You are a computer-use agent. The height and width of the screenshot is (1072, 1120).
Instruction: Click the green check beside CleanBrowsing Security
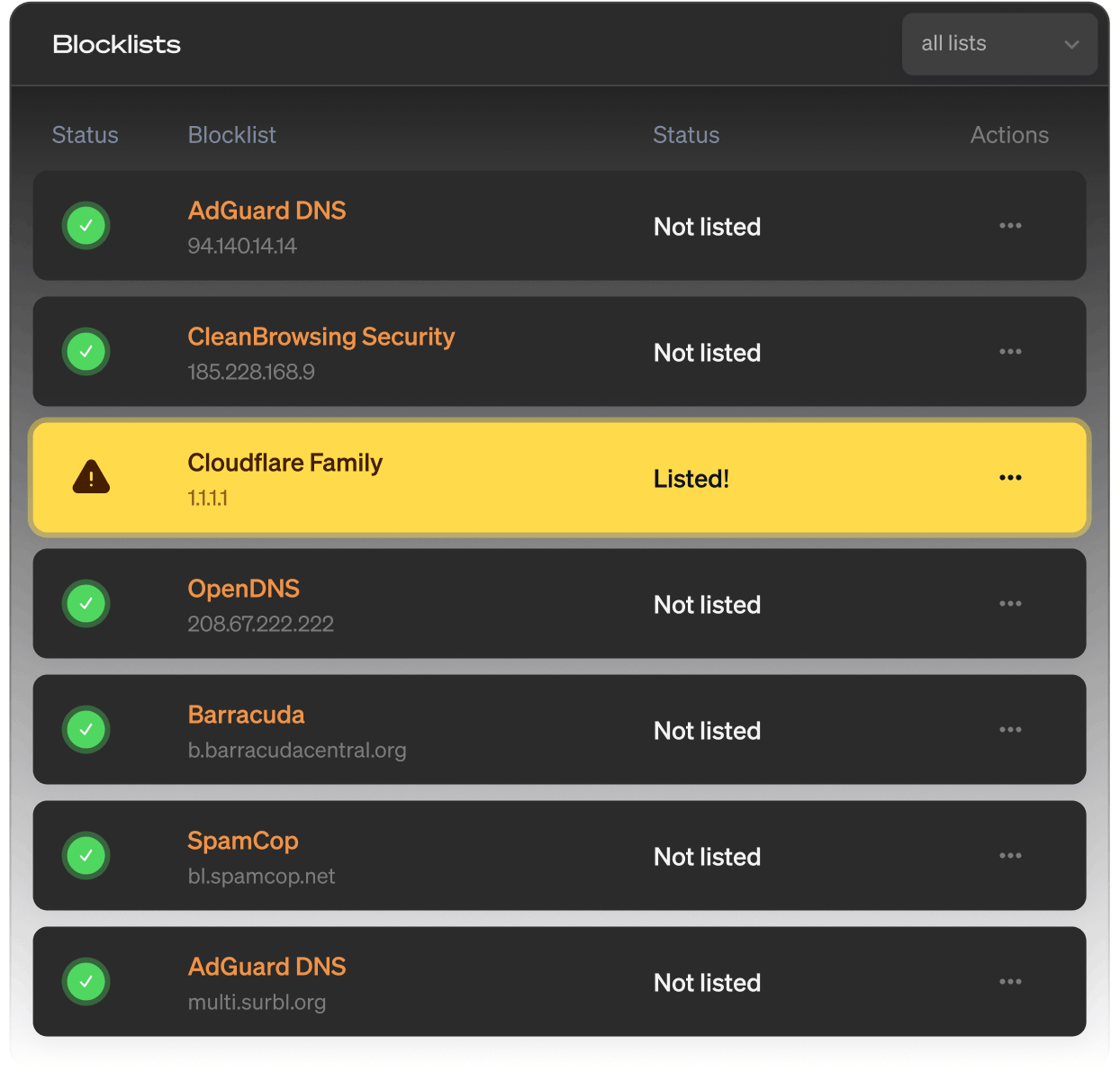click(x=86, y=352)
